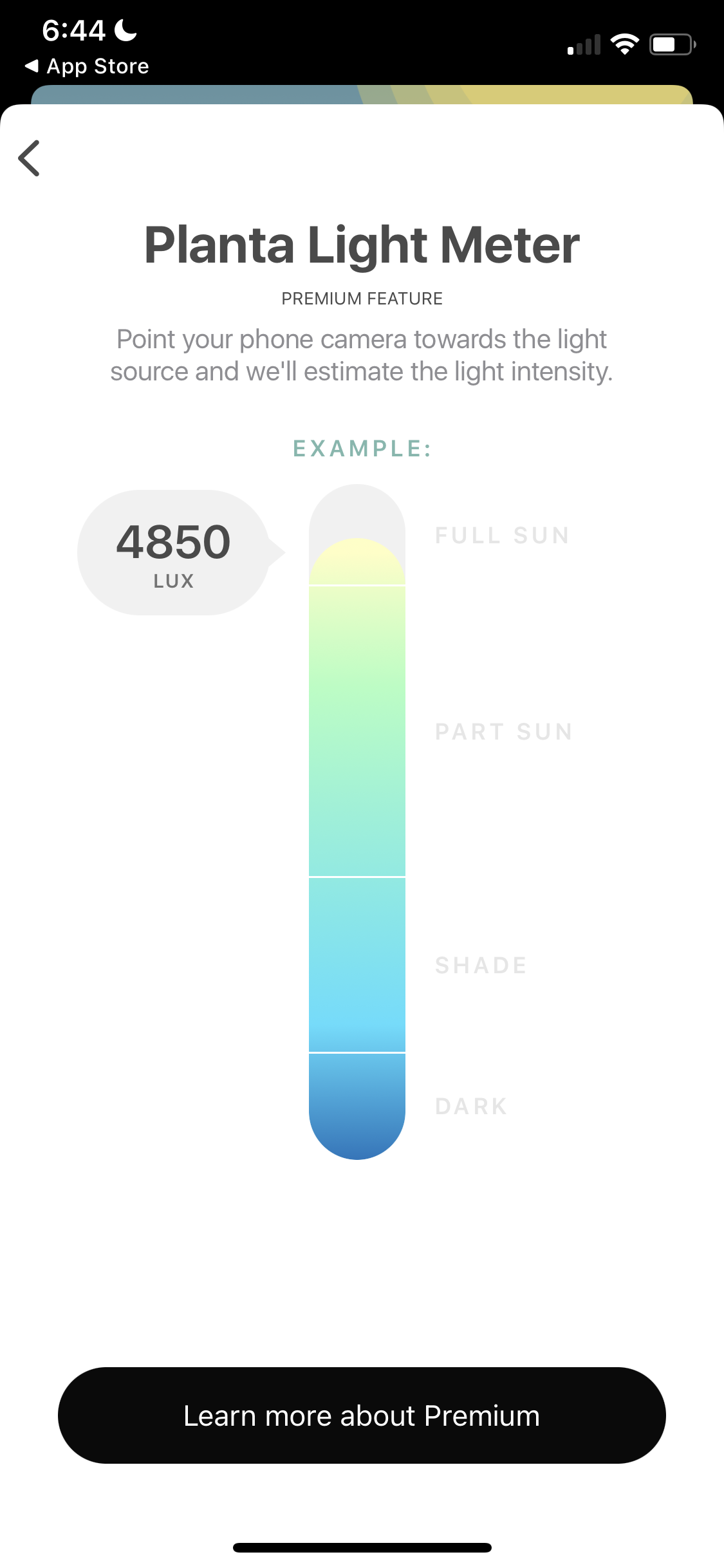
Task: Select the SHADE label
Action: coord(481,966)
